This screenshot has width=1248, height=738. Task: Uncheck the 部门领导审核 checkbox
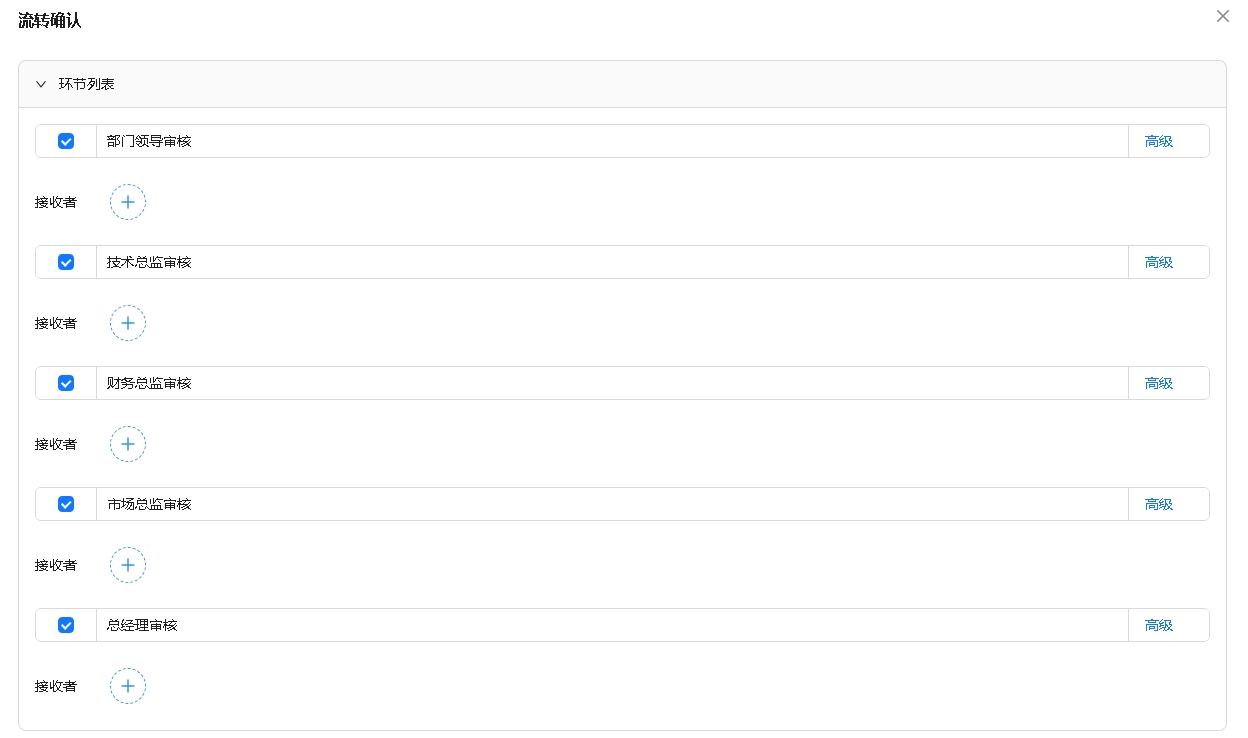coord(66,141)
